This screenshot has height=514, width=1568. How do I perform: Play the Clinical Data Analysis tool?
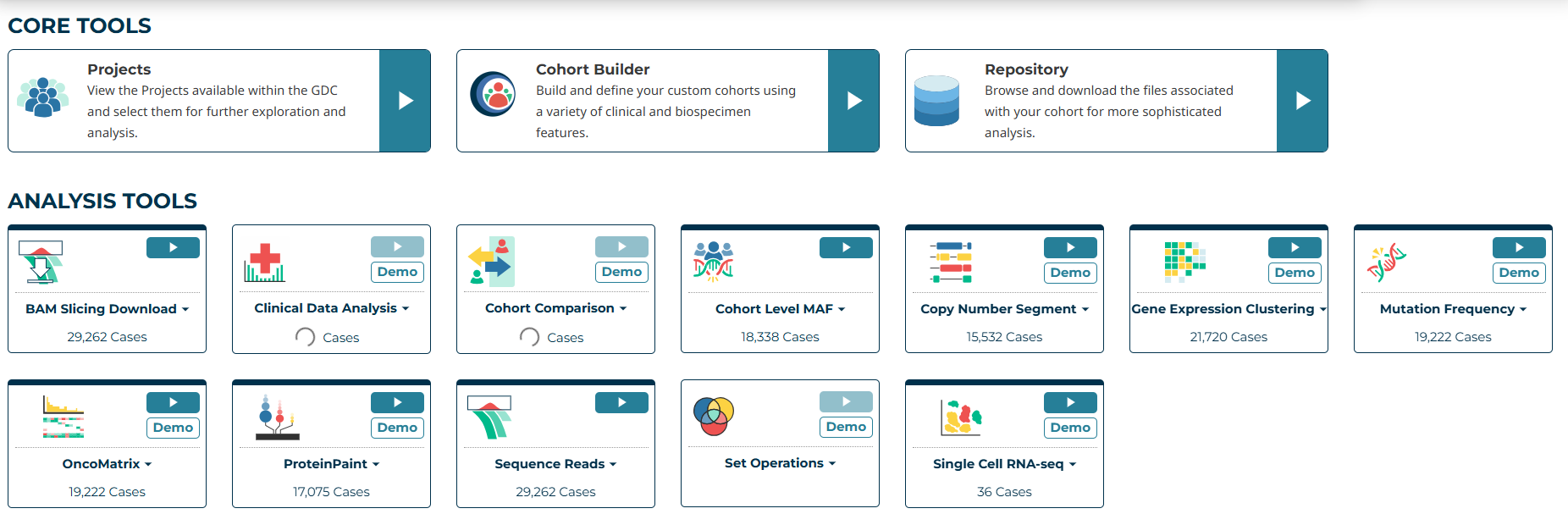click(397, 246)
